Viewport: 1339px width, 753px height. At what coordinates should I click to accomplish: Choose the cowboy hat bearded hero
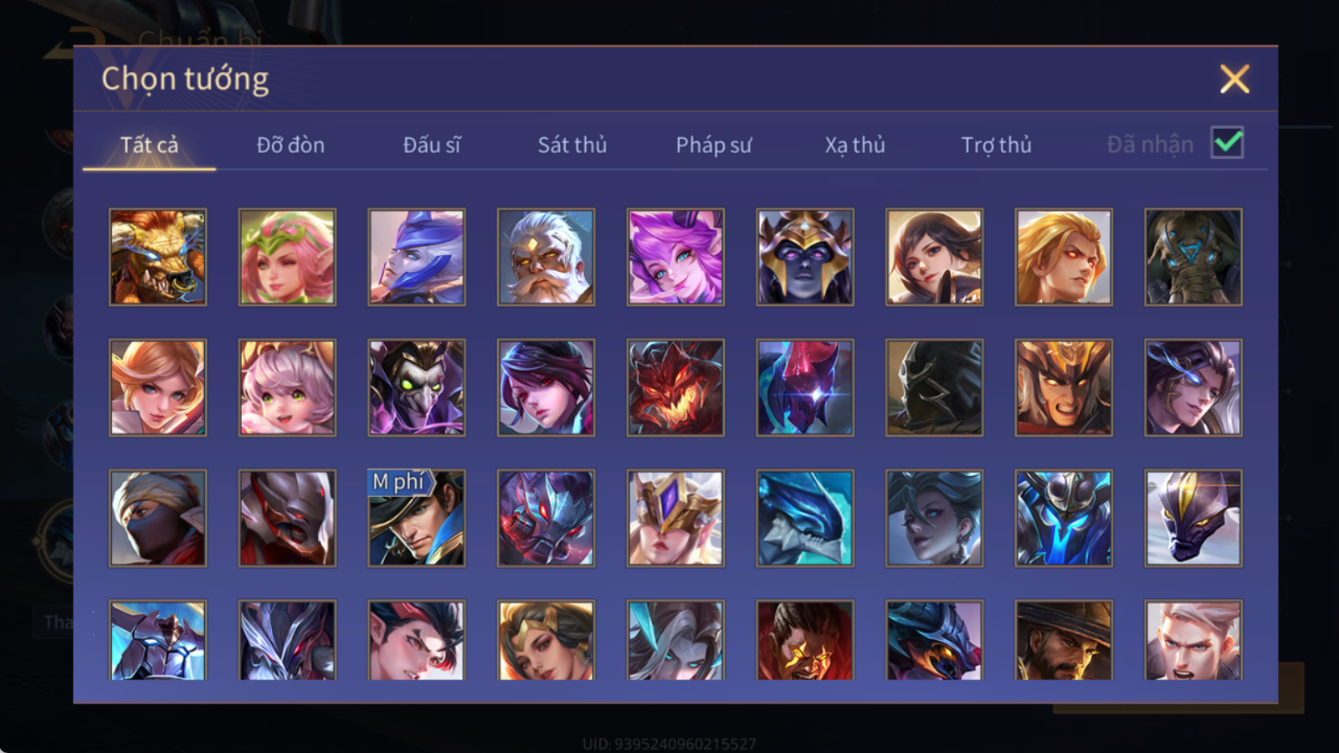pyautogui.click(x=1064, y=640)
